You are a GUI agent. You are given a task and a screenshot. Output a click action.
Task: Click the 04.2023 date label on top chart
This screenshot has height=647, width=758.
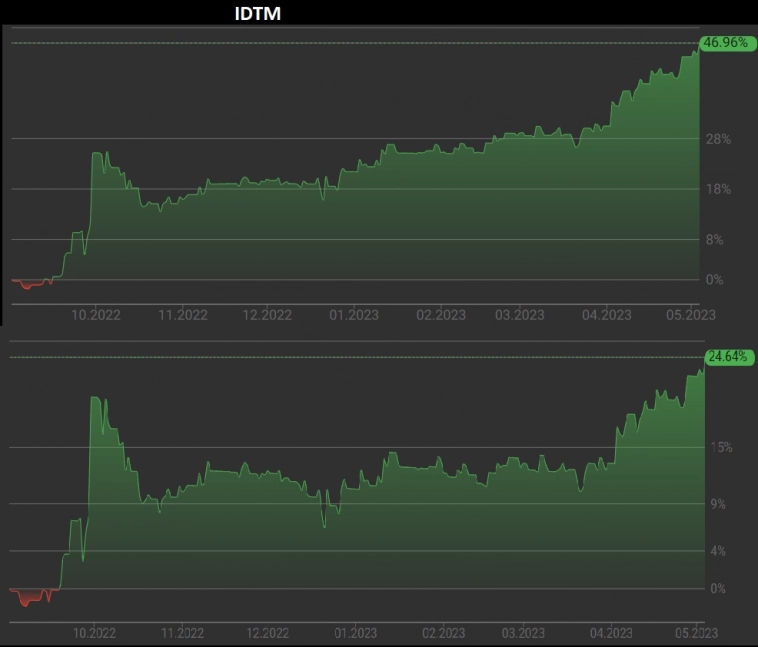coord(607,315)
